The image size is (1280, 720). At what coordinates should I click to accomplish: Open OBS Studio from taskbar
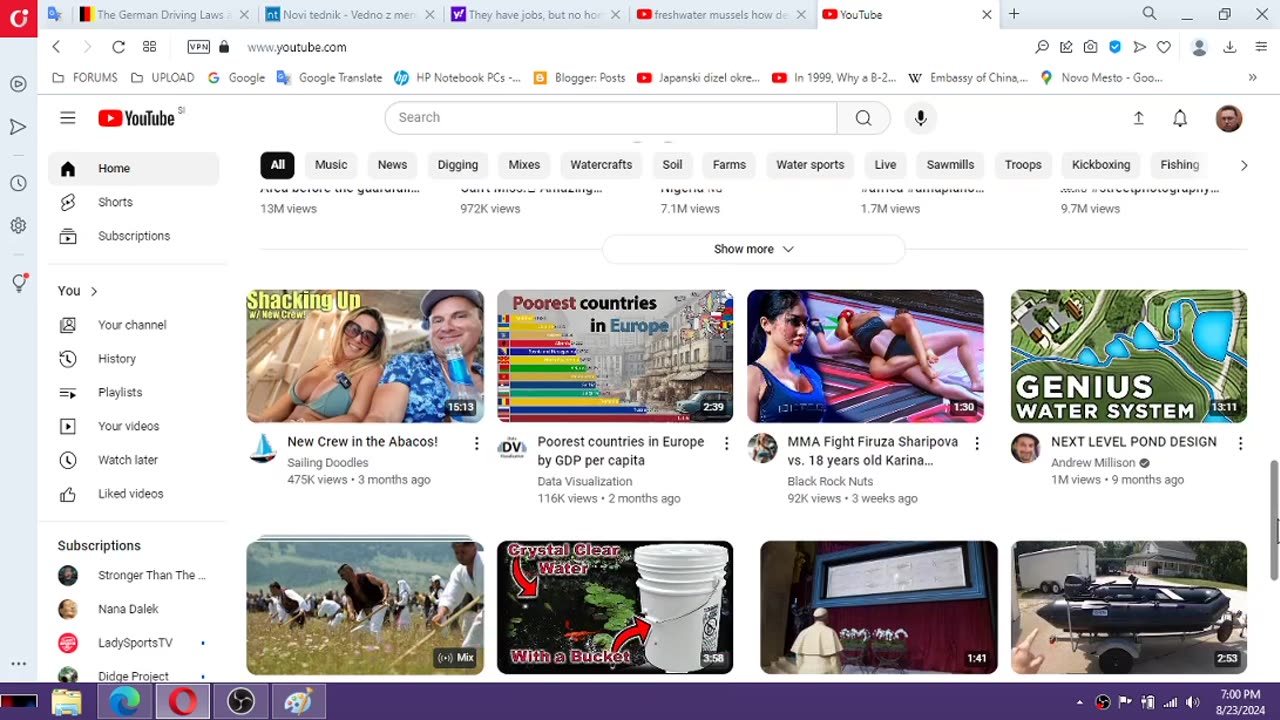(x=241, y=701)
